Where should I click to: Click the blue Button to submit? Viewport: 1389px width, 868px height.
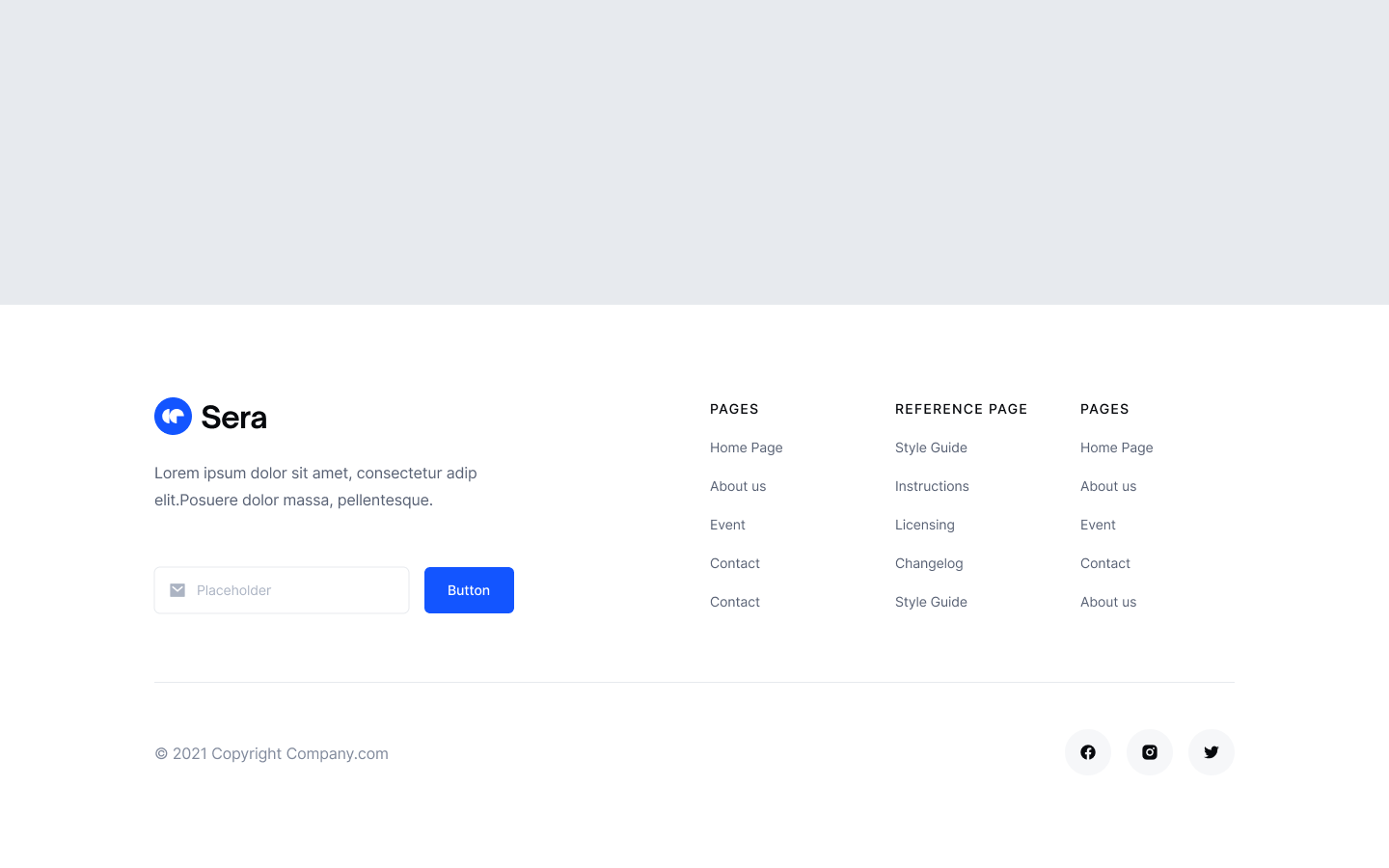click(x=469, y=589)
